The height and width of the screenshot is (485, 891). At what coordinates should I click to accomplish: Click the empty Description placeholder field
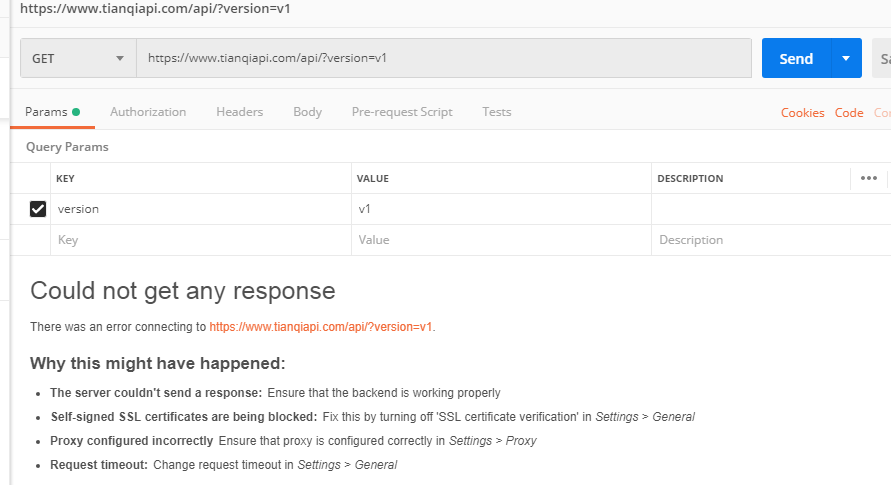(750, 240)
